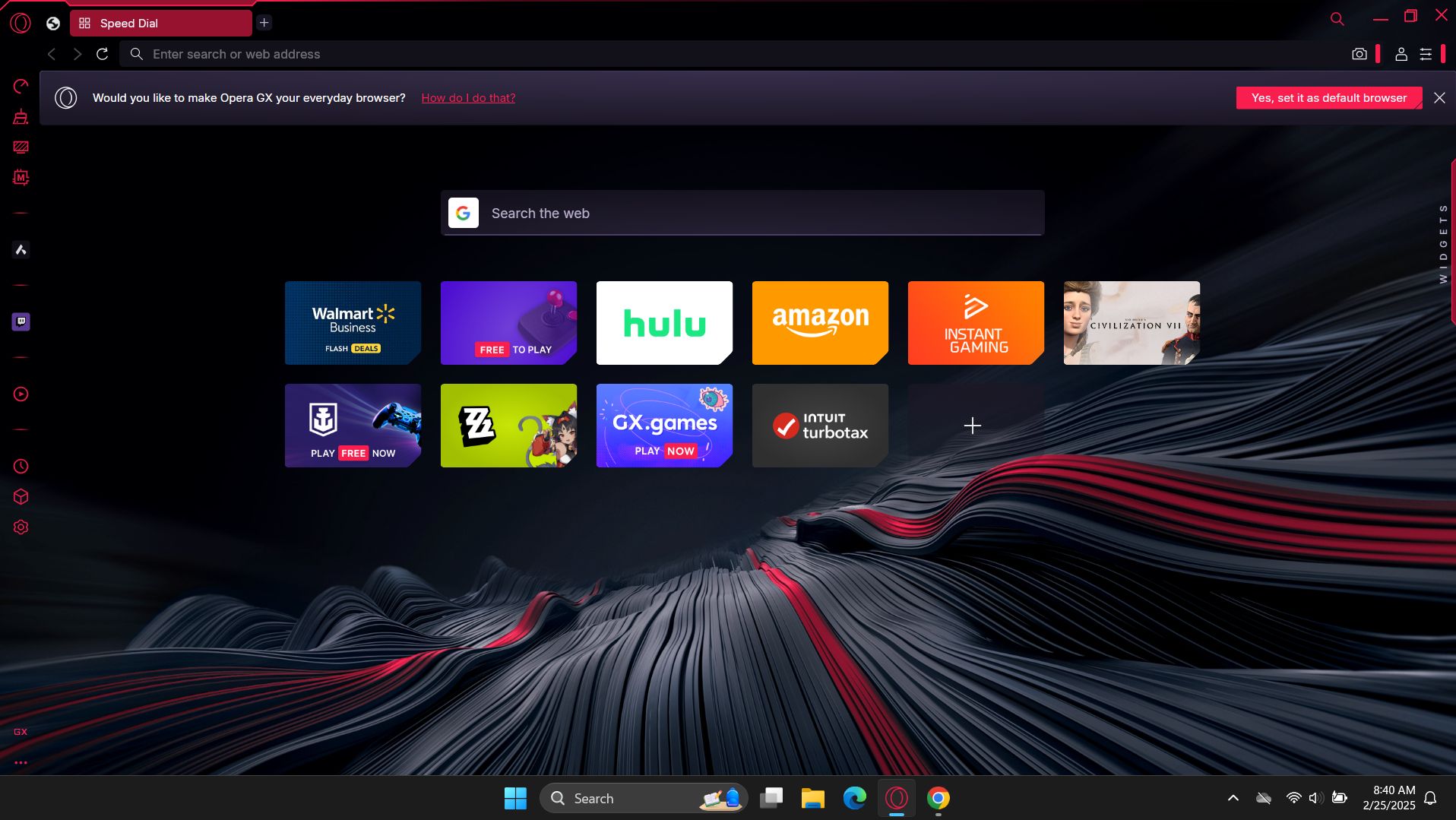Open Extensions cube icon in sidebar
1456x820 pixels.
21,496
